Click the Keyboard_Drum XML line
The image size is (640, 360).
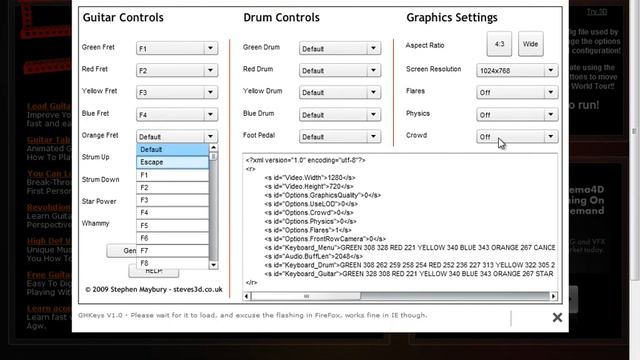click(x=409, y=265)
